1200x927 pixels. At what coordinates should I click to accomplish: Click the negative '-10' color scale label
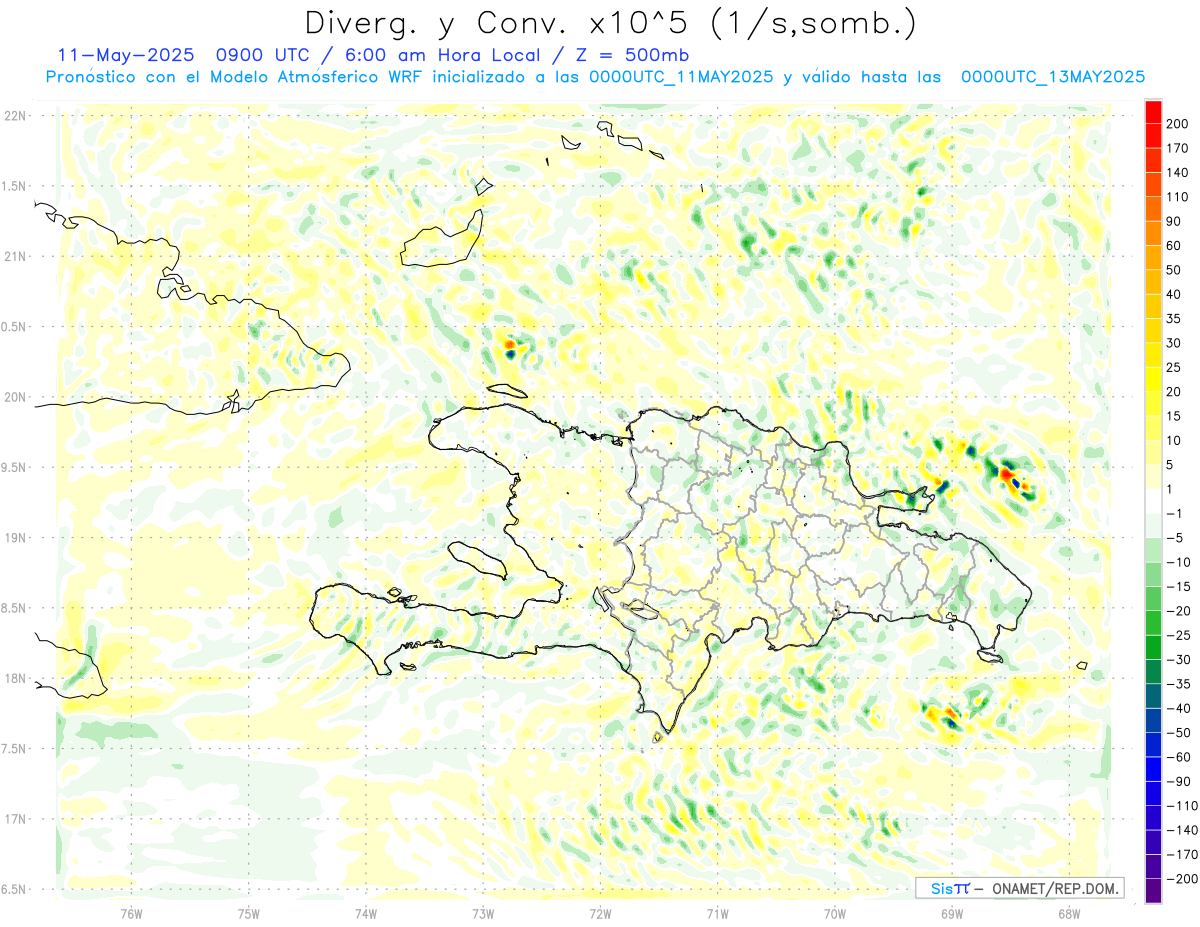point(1178,562)
